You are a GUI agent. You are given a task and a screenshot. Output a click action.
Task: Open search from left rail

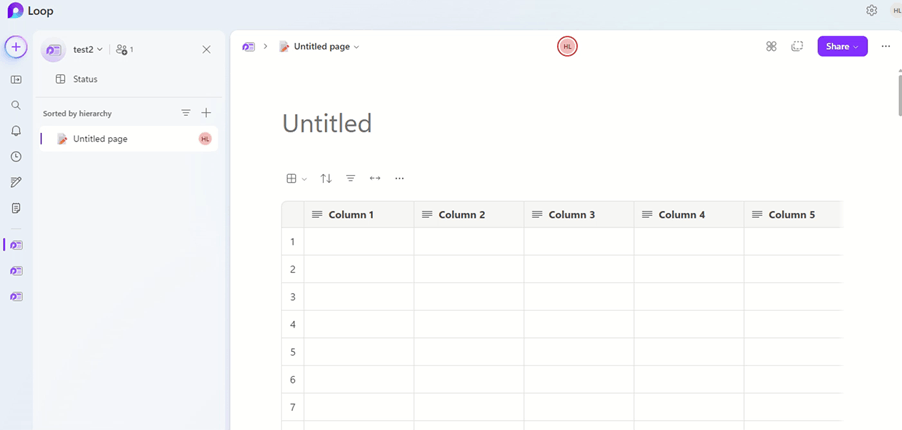(x=16, y=105)
